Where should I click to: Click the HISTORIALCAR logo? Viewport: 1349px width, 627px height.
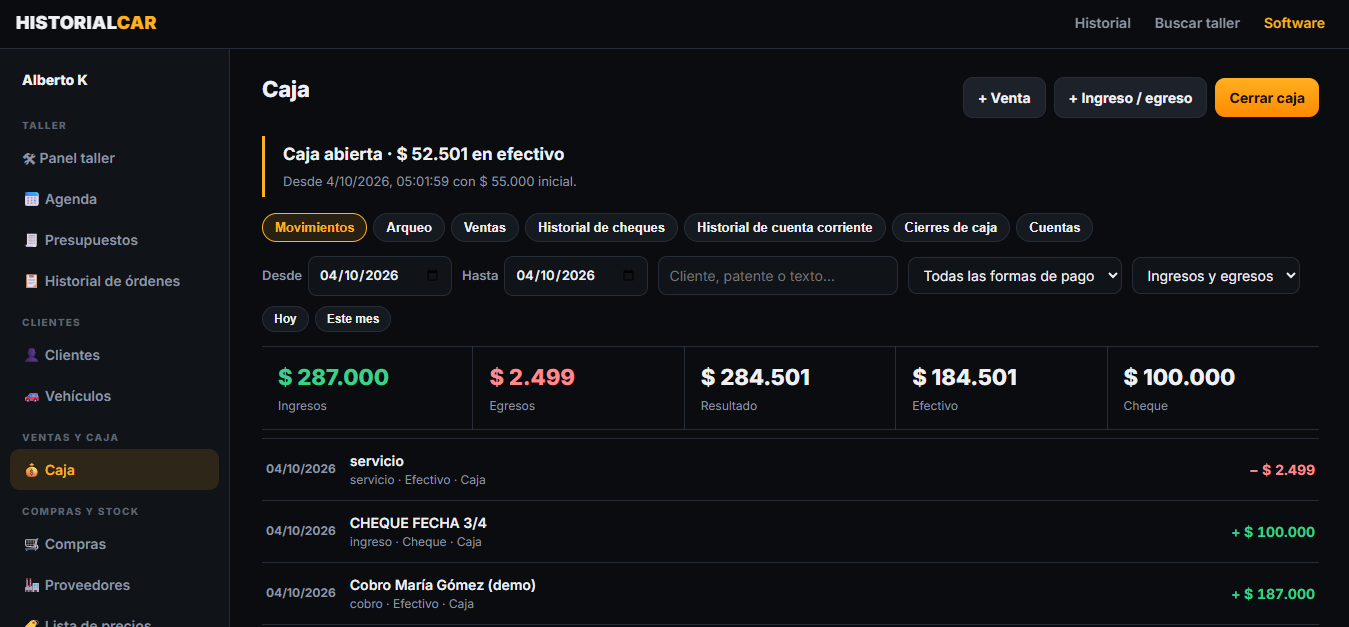(x=86, y=23)
